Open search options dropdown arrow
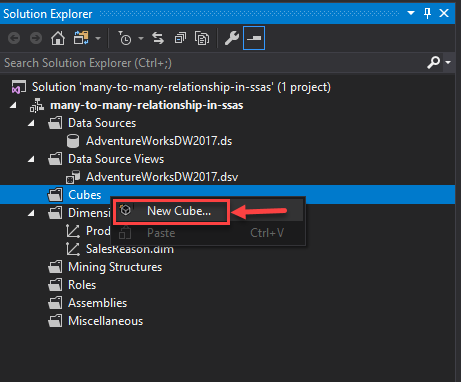Image resolution: width=461 pixels, height=382 pixels. click(448, 62)
